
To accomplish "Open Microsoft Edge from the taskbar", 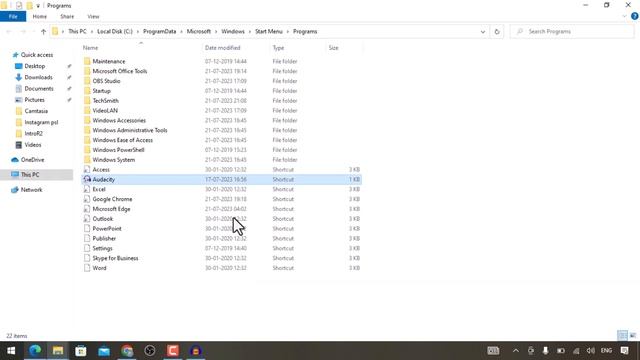I will pyautogui.click(x=35, y=351).
